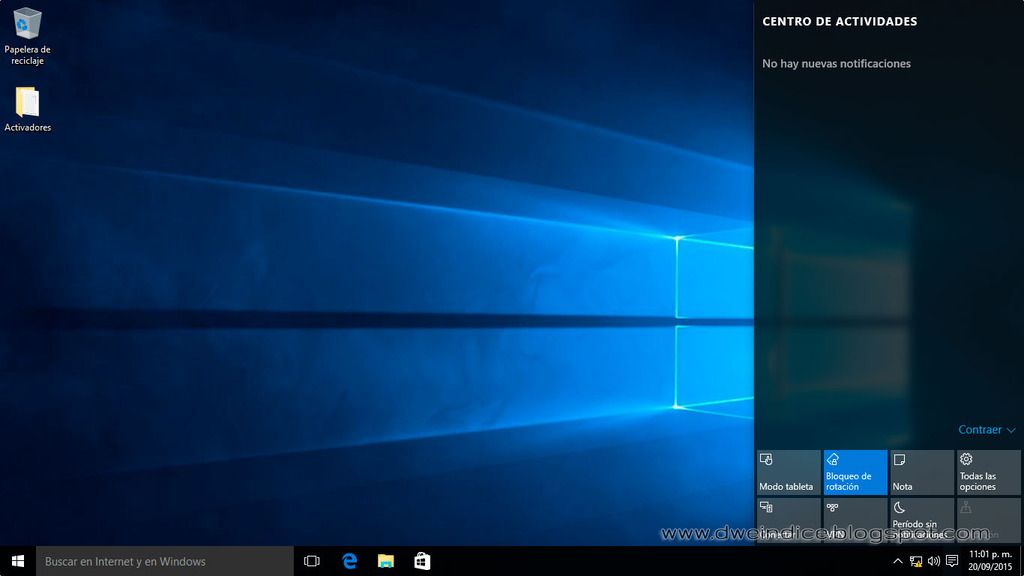Open the Windows Store taskbar icon
This screenshot has width=1024, height=576.
(x=422, y=561)
